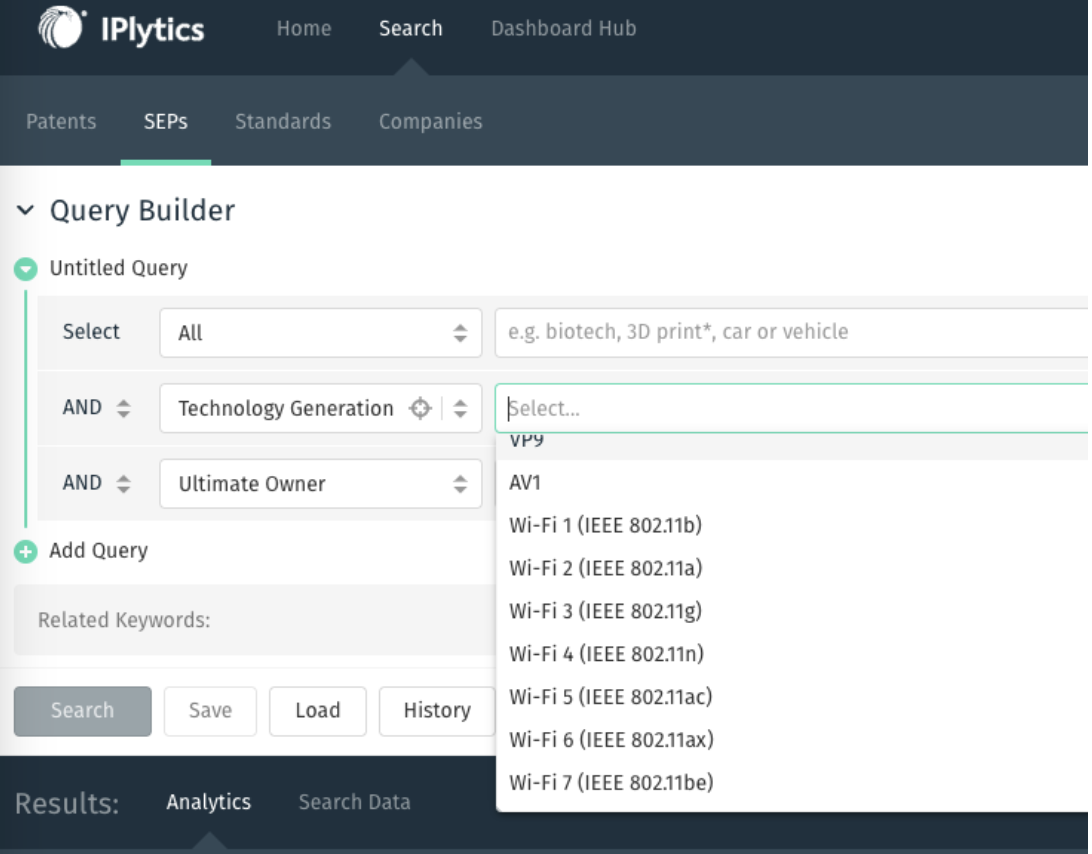
Task: Open the Companies tab
Action: [430, 121]
